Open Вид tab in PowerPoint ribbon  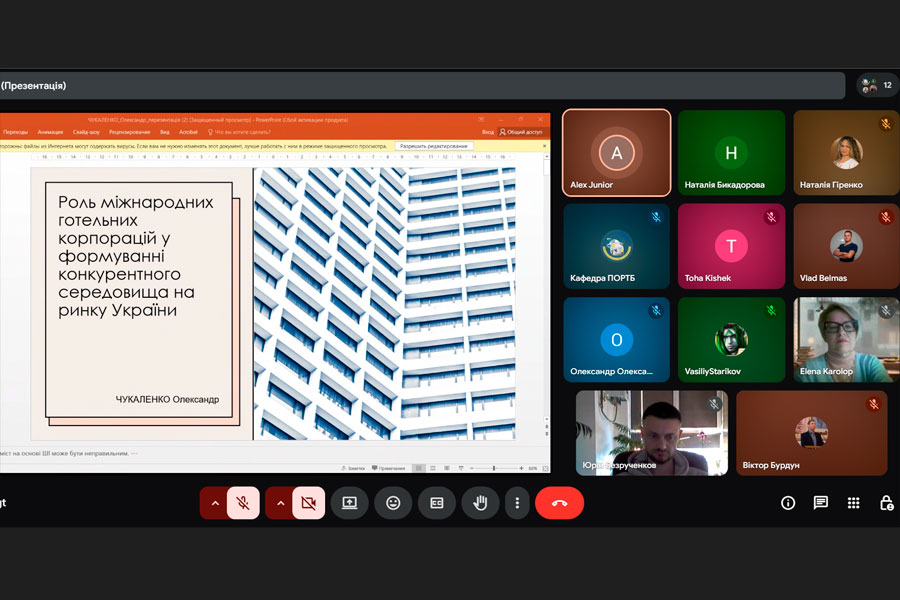165,132
